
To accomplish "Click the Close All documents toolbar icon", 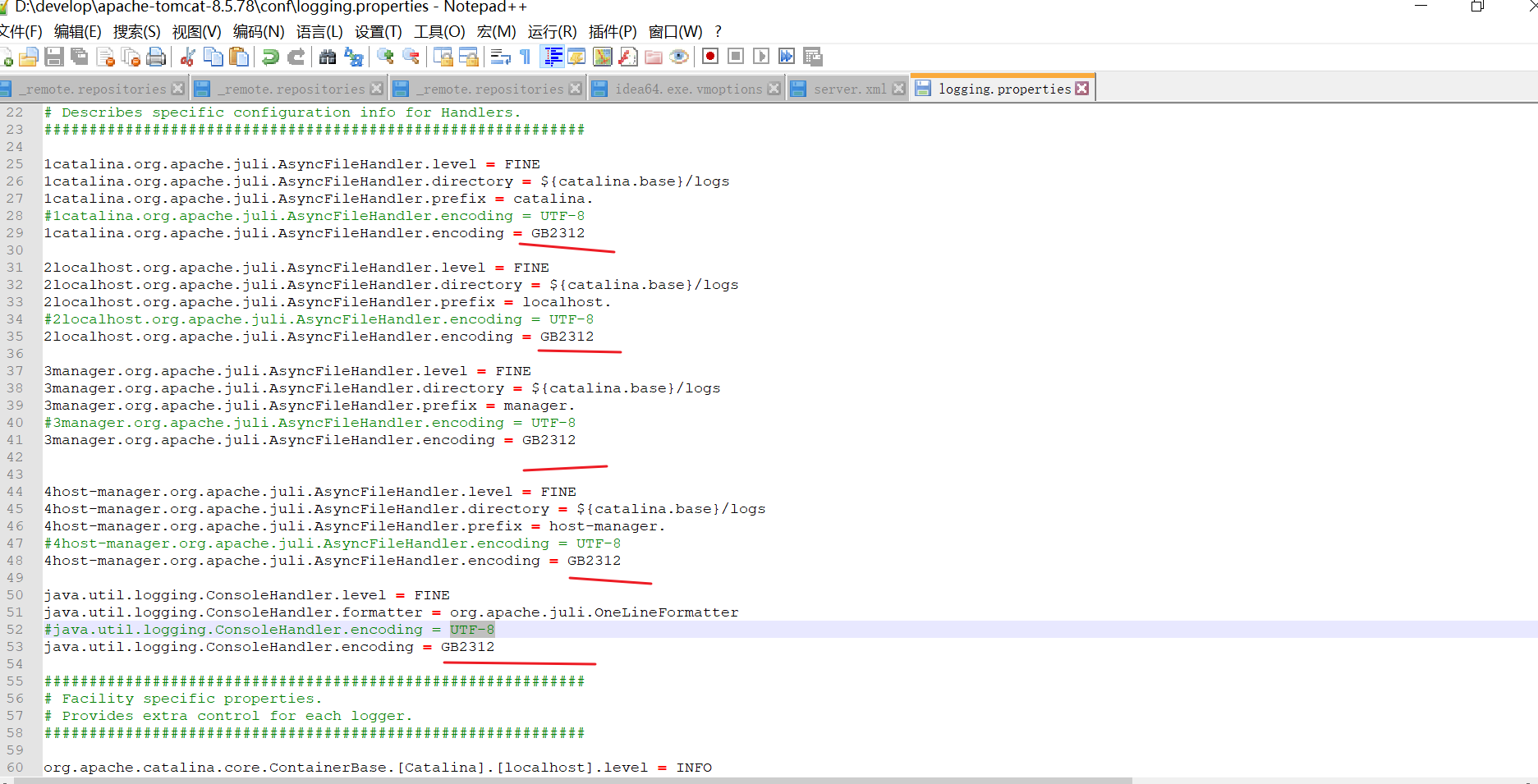I will (x=131, y=57).
